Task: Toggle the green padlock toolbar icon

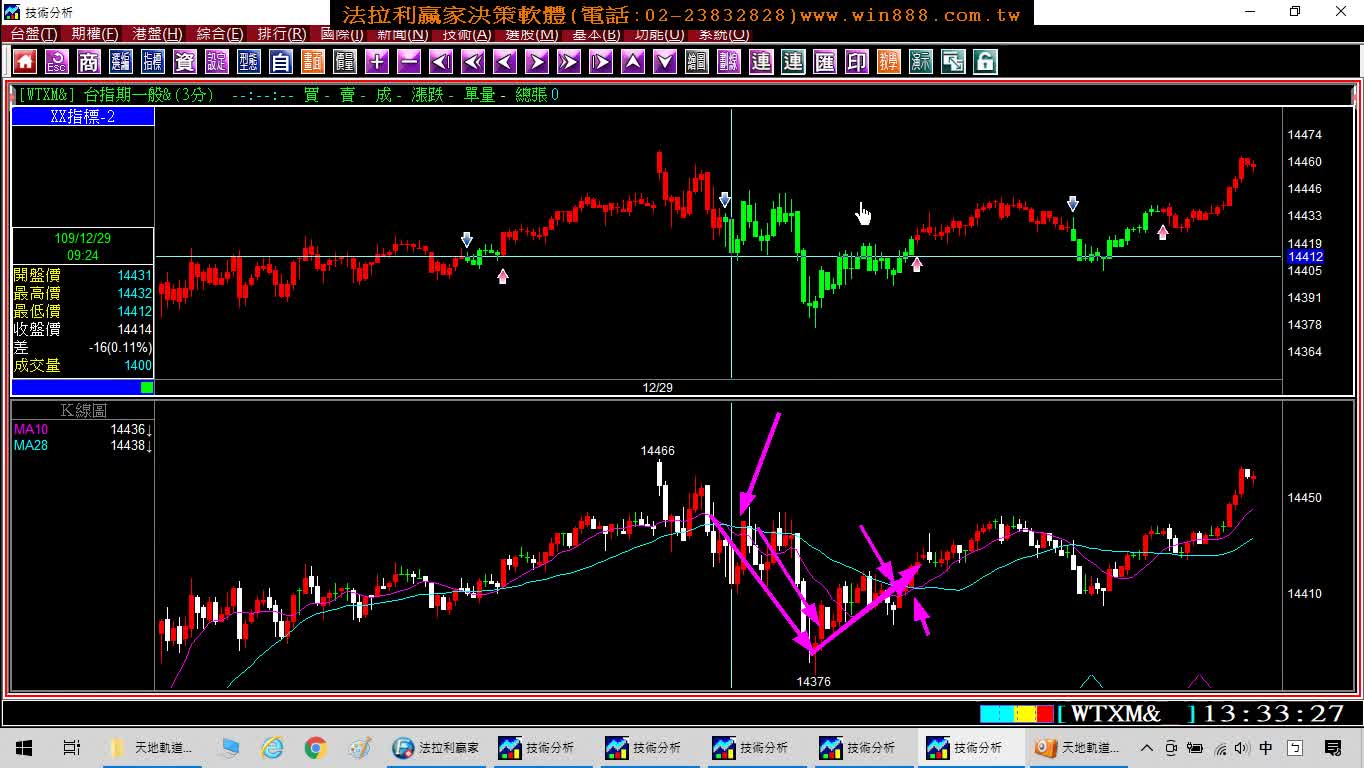Action: point(985,62)
